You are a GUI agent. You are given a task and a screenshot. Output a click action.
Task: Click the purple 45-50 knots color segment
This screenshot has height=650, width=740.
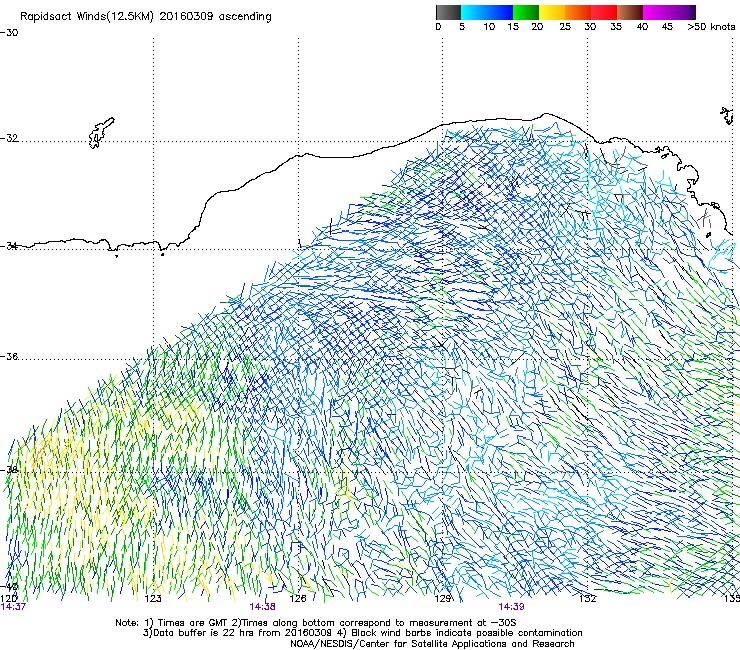pos(682,12)
